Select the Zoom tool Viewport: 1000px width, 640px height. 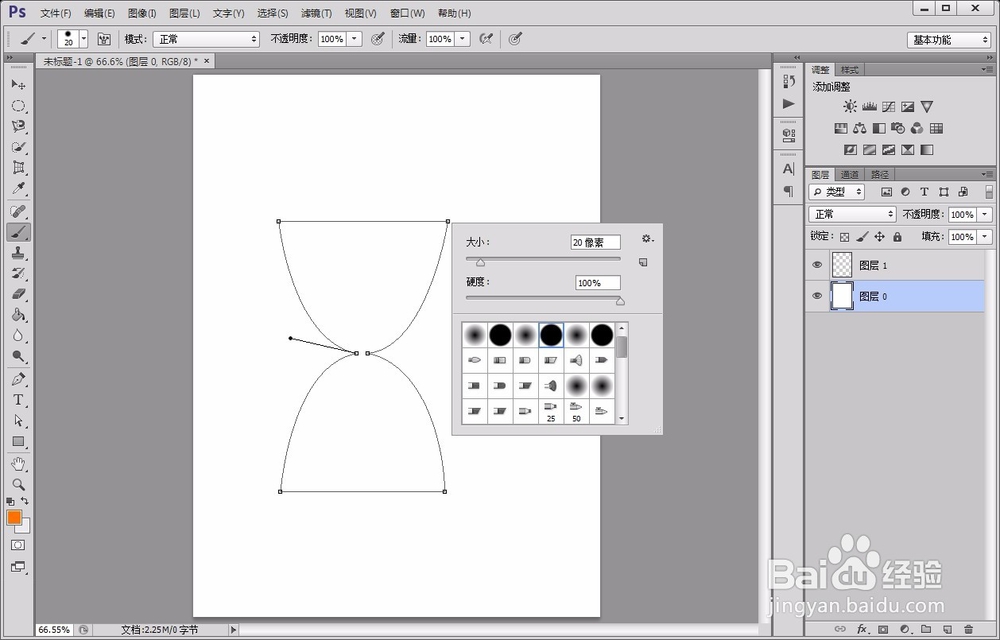click(x=18, y=484)
